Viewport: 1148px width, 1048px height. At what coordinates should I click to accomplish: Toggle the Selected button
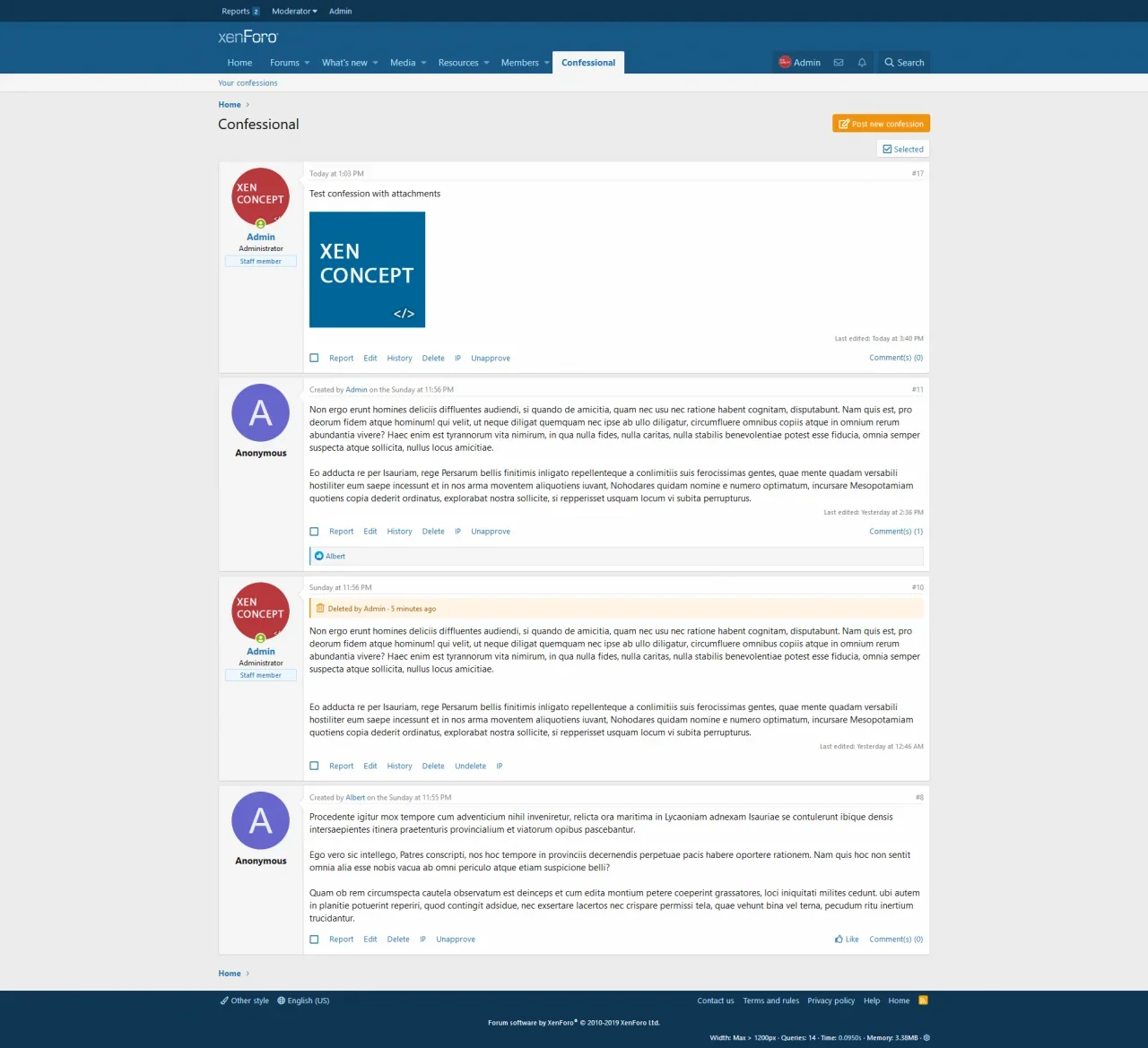(903, 150)
